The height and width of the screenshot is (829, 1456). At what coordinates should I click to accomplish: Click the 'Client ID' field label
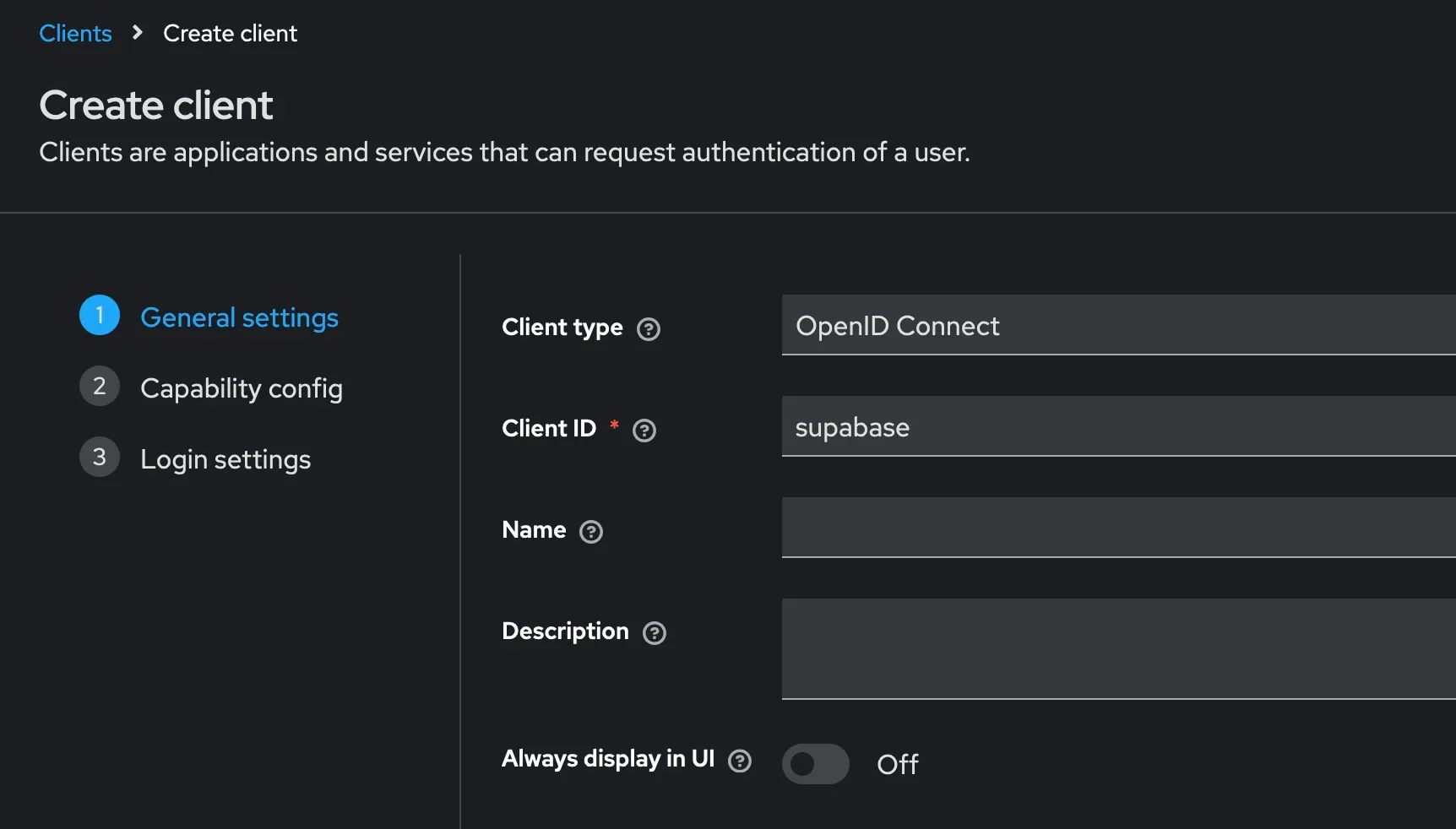click(x=549, y=429)
